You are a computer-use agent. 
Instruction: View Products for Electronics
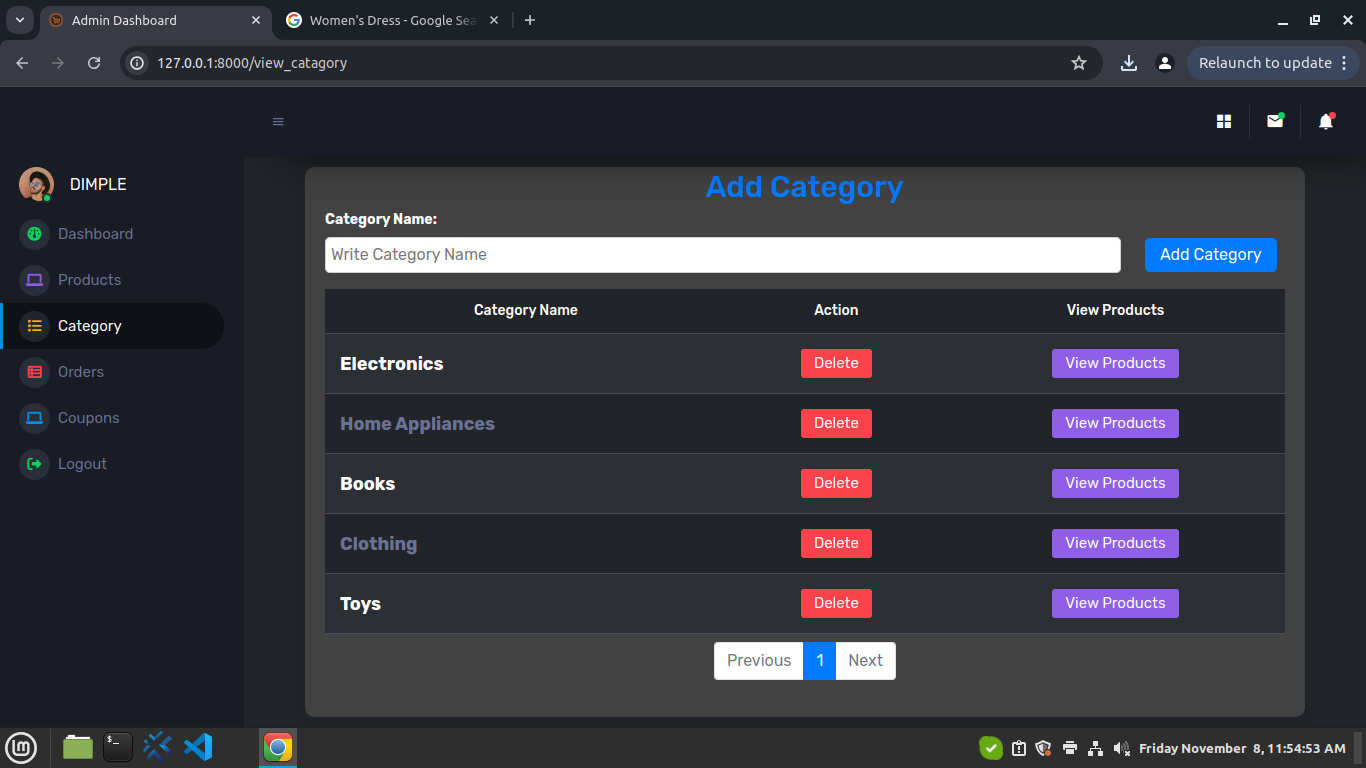point(1115,363)
